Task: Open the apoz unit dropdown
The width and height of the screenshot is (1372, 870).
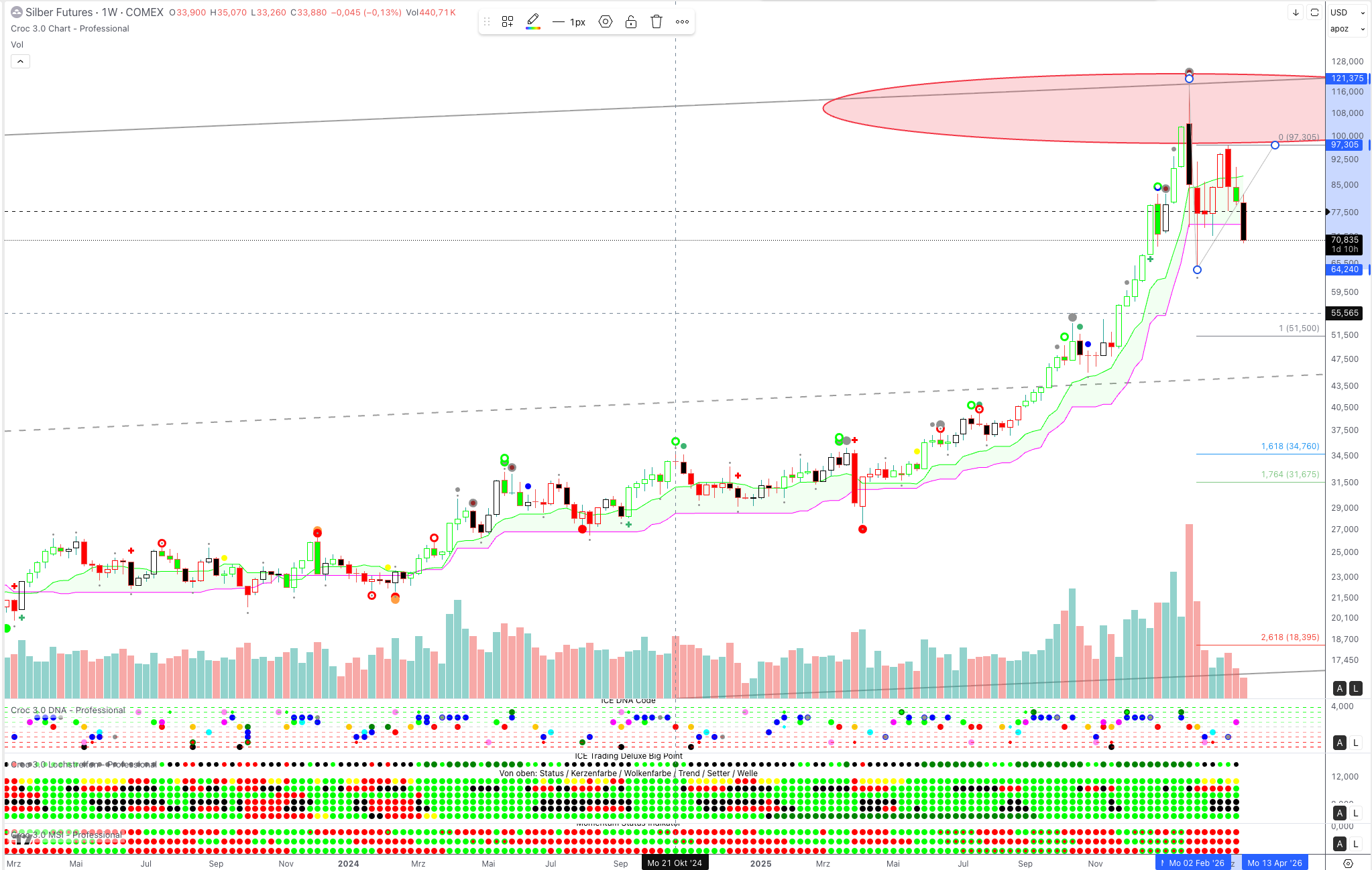Action: pos(1348,29)
